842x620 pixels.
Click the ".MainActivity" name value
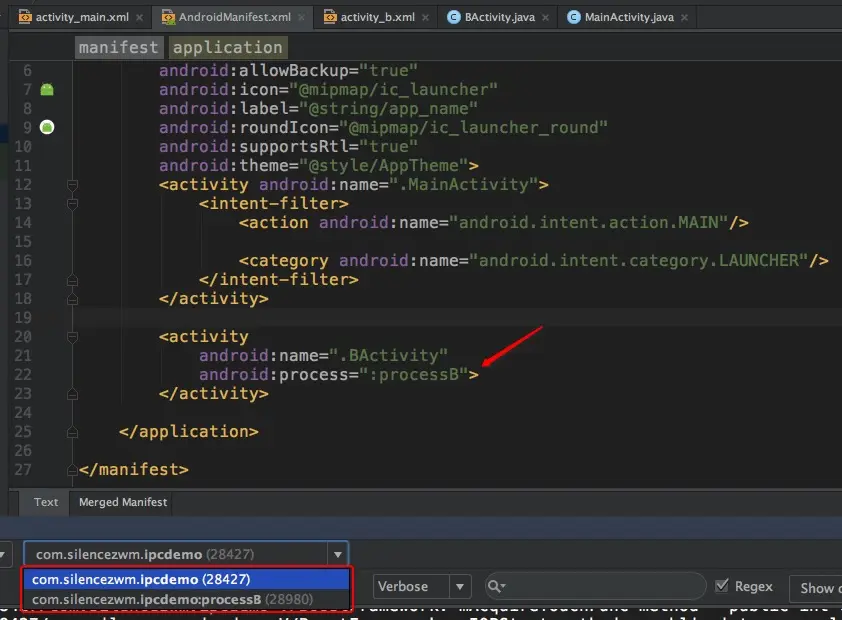coord(463,185)
